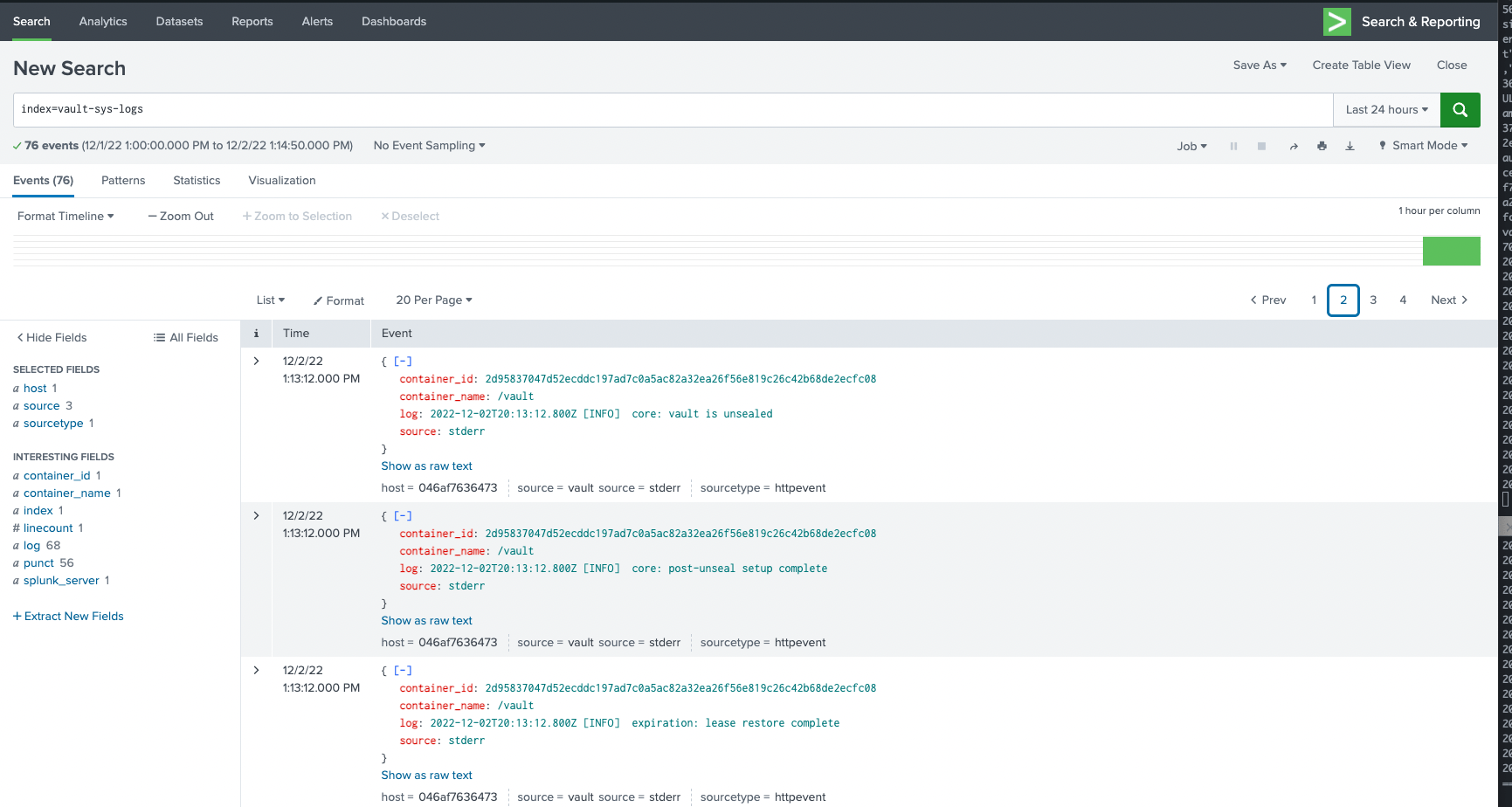Click Show as raw text on the first event
Viewport: 1512px width, 807px height.
point(426,466)
